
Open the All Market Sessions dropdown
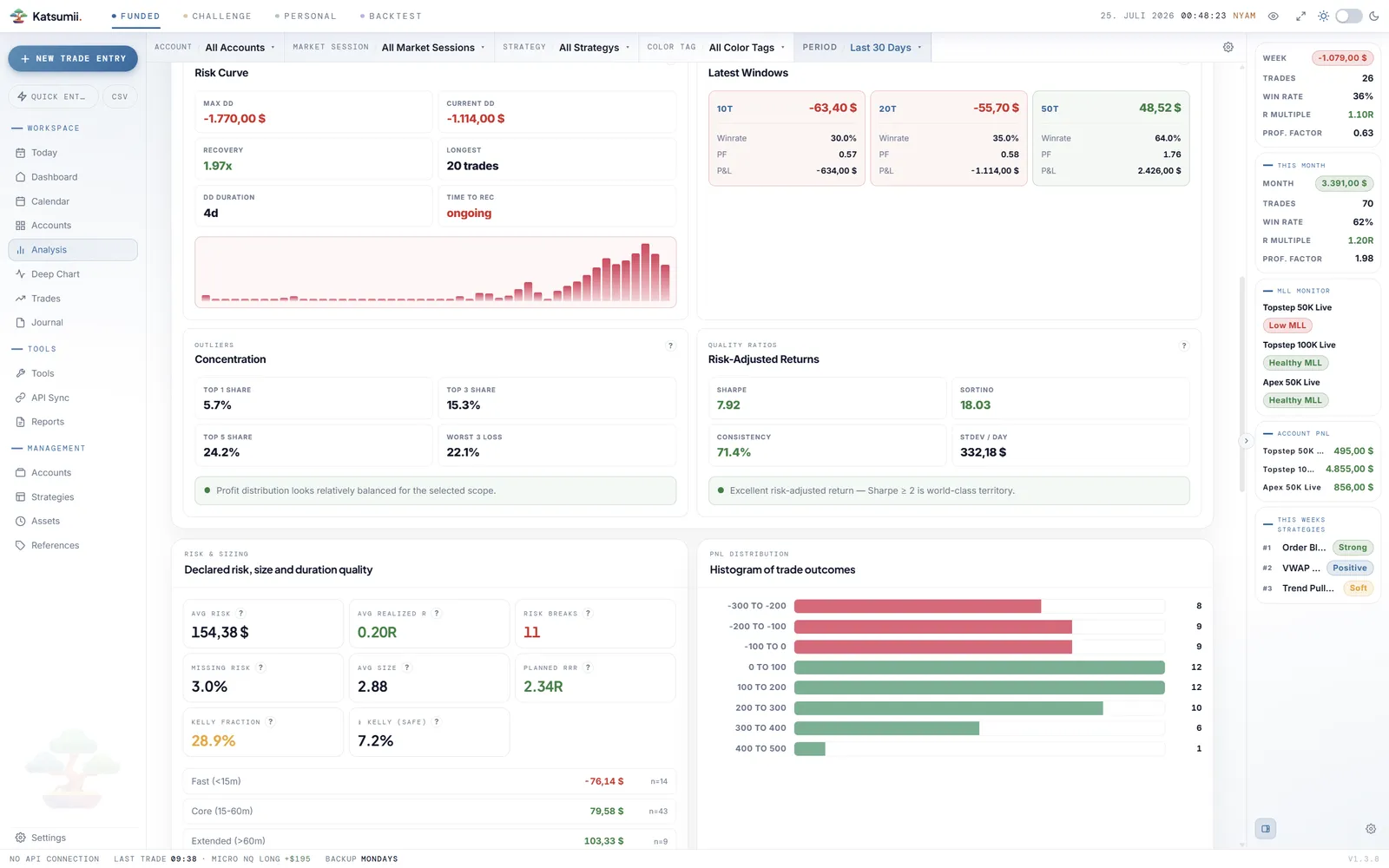(433, 48)
